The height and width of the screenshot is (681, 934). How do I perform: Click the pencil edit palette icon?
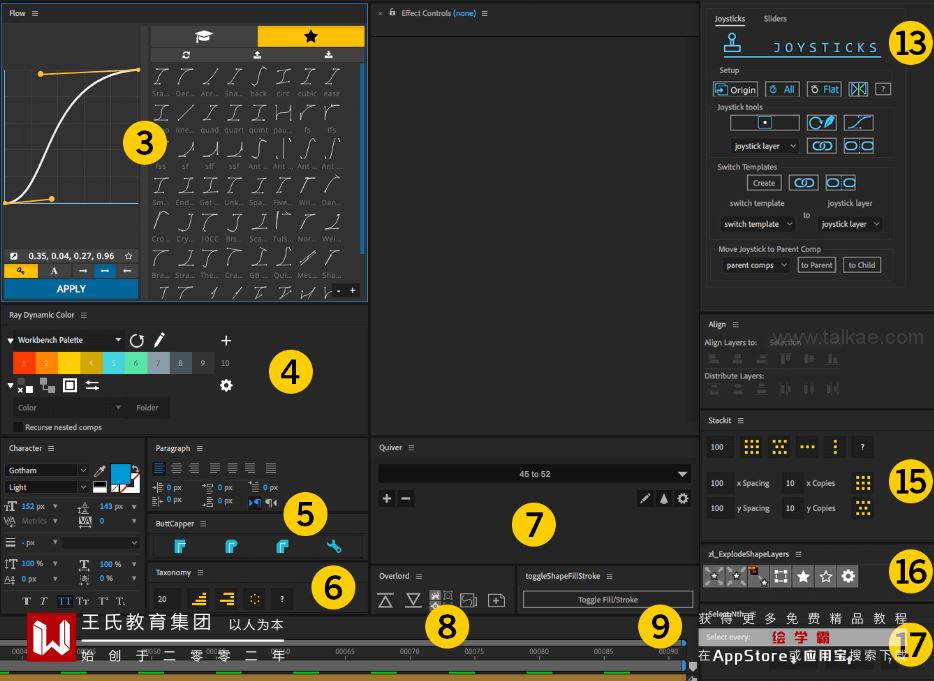[159, 340]
